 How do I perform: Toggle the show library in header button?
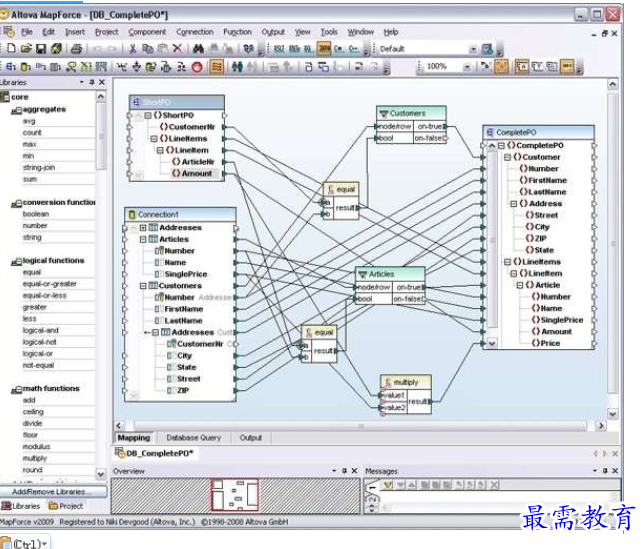[x=552, y=66]
